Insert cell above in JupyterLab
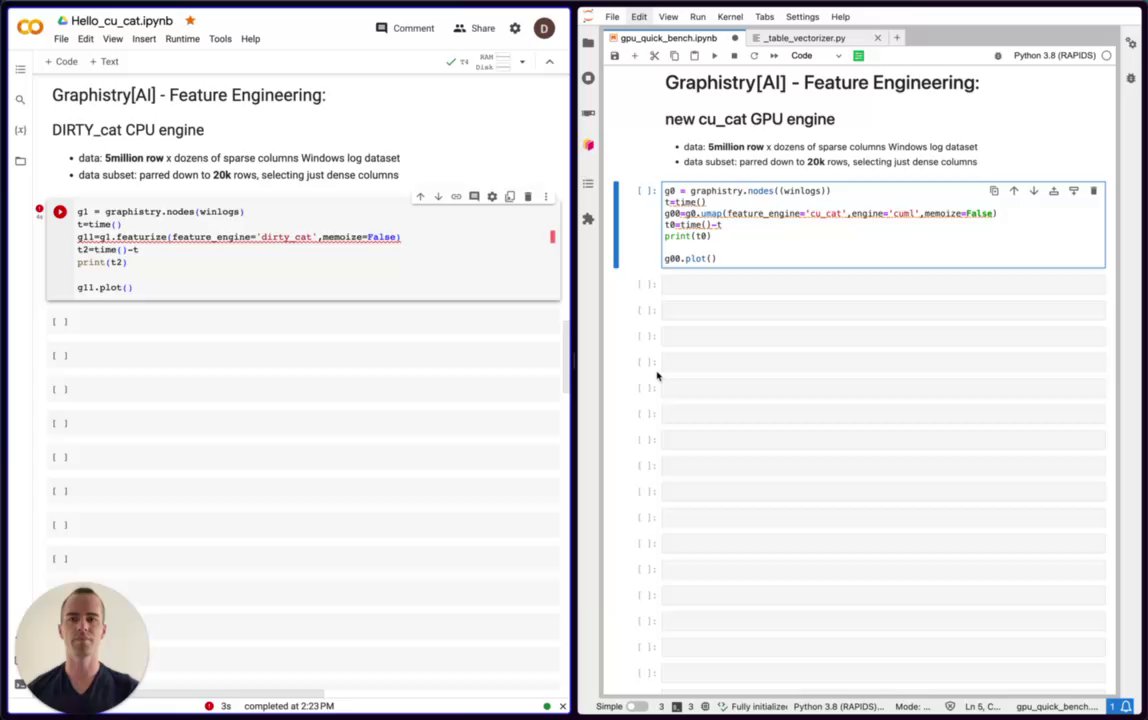The height and width of the screenshot is (720, 1148). click(1054, 191)
